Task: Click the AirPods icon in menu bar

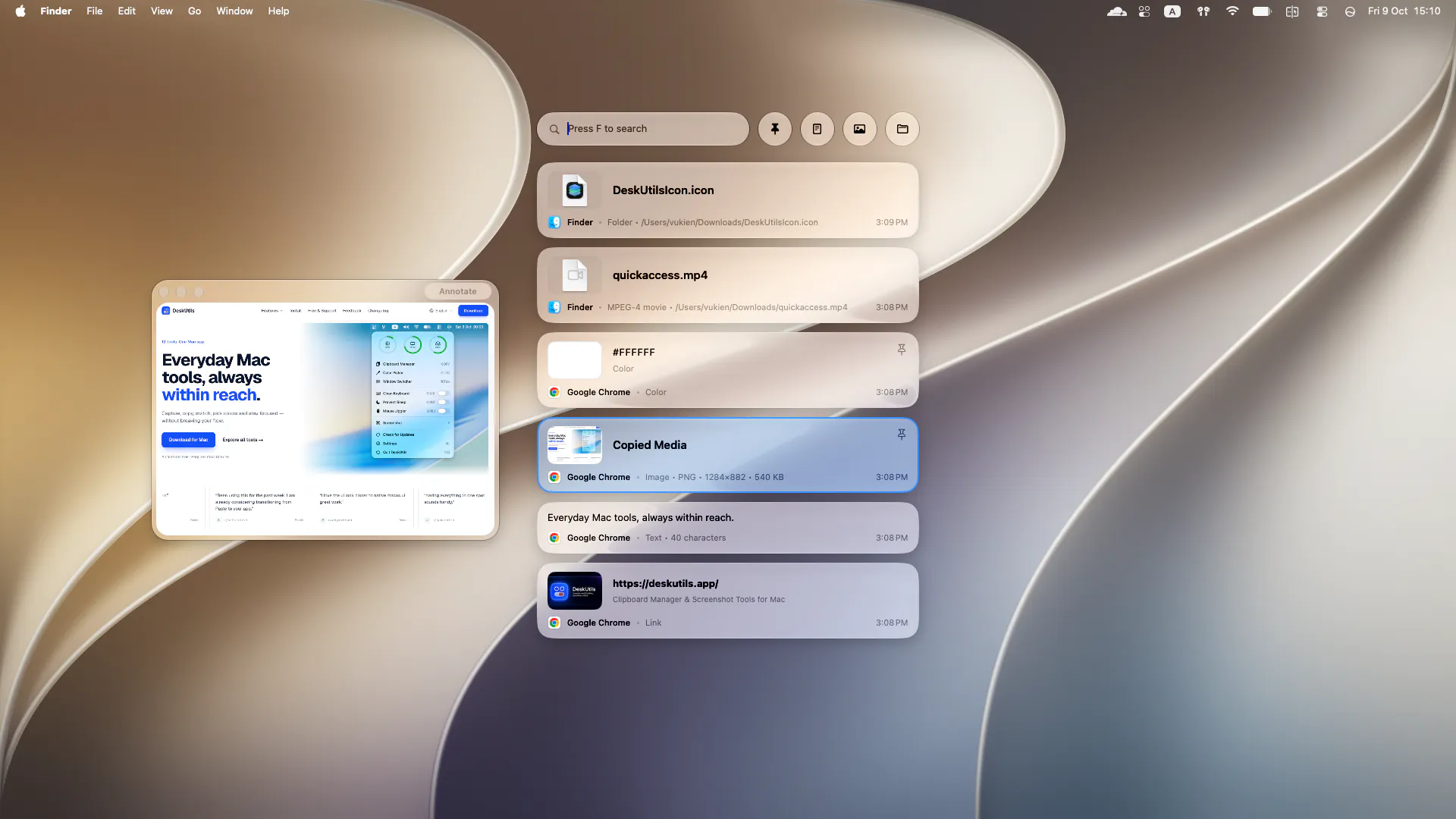Action: tap(1203, 11)
